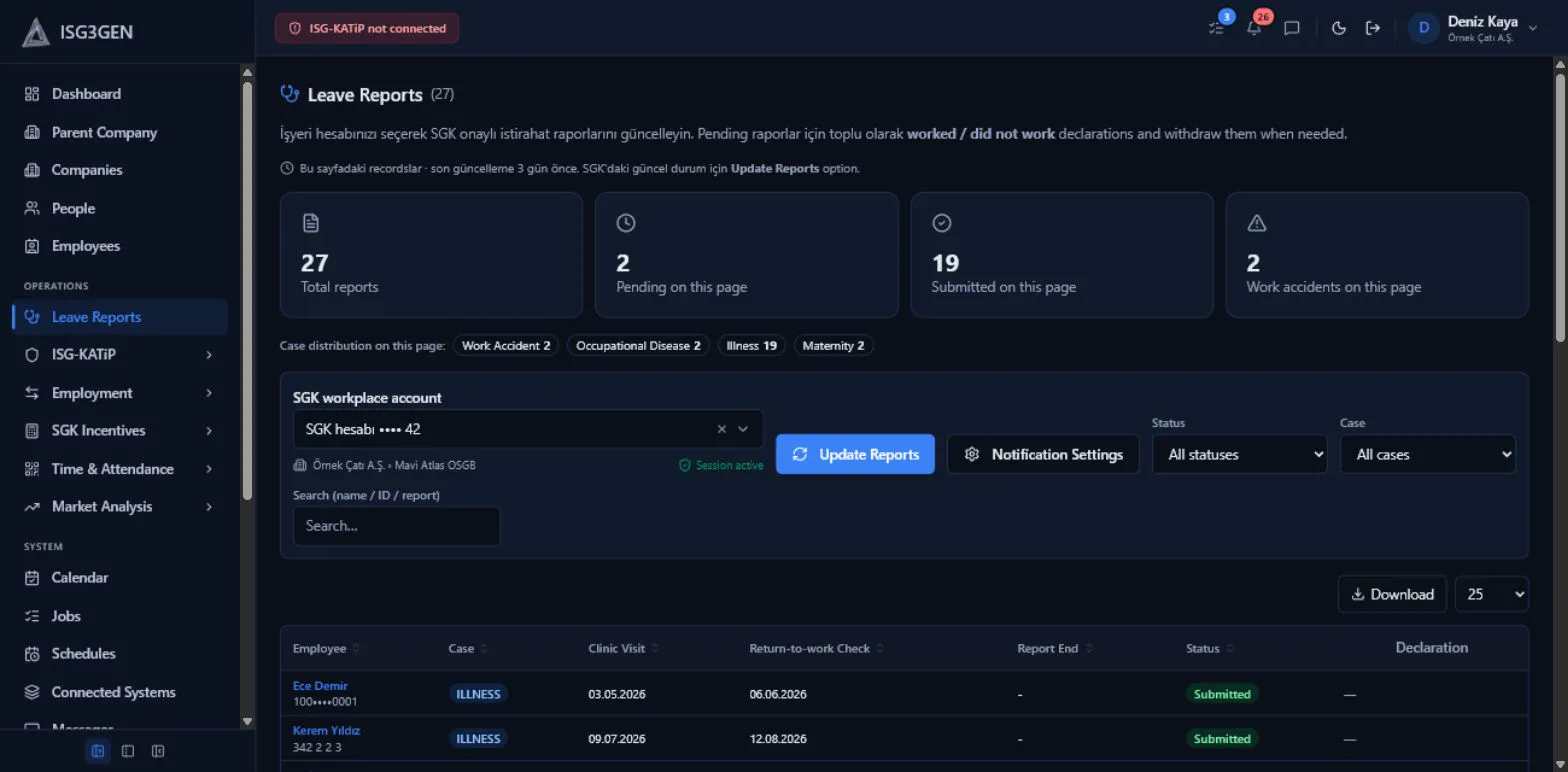1568x772 pixels.
Task: Click the Jobs checklist icon in sidebar
Action: click(32, 616)
